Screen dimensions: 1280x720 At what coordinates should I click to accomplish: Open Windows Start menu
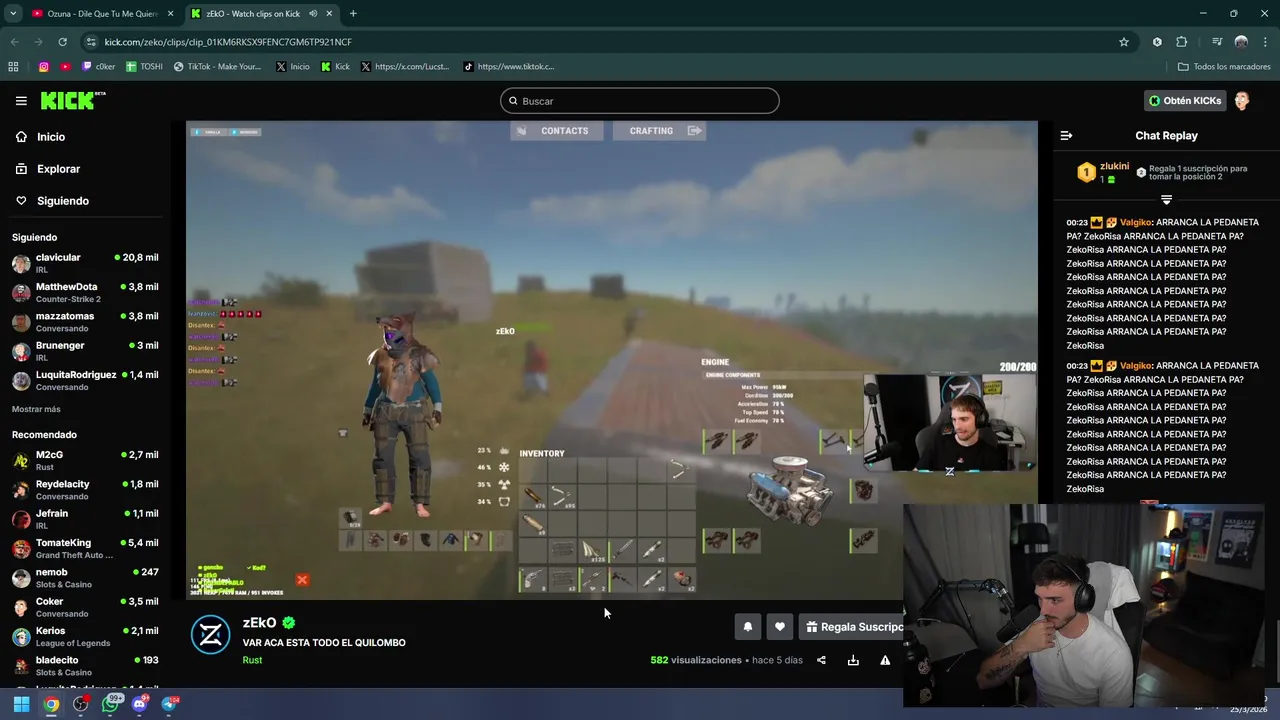point(21,704)
